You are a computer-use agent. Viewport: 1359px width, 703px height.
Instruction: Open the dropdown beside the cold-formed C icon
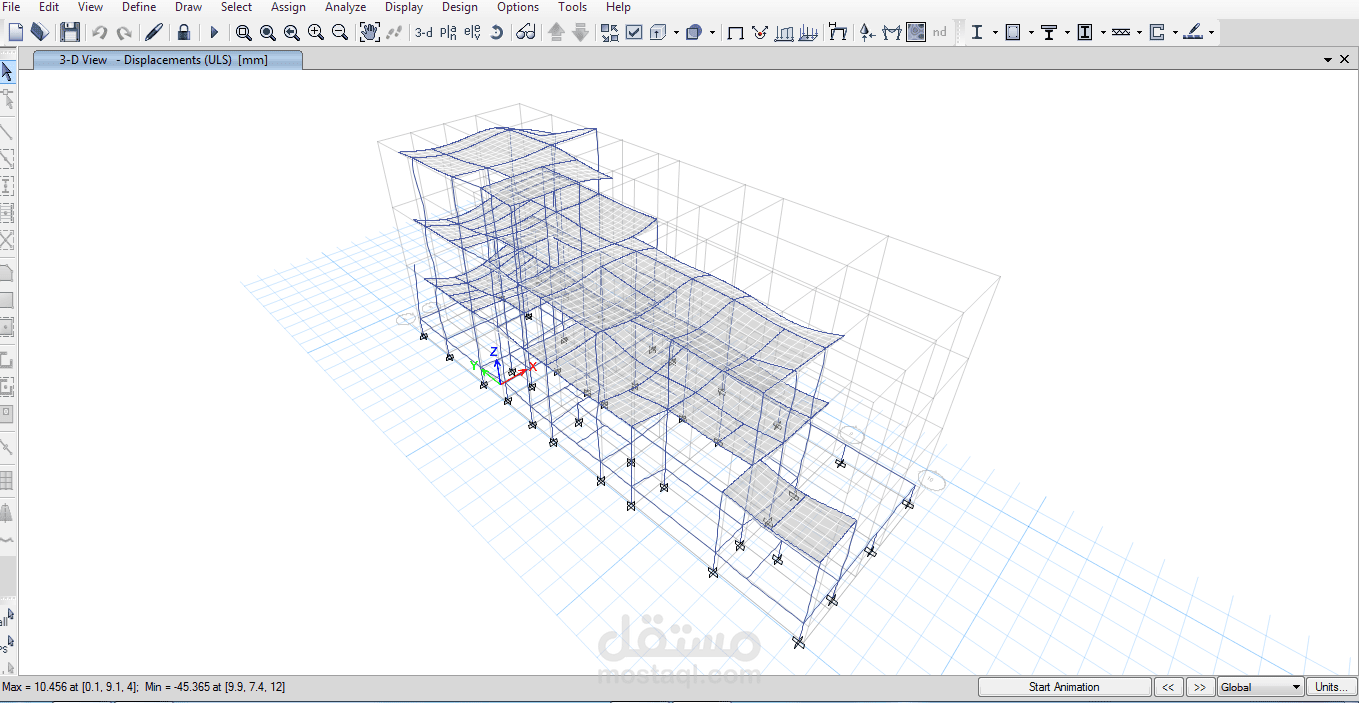(1175, 32)
